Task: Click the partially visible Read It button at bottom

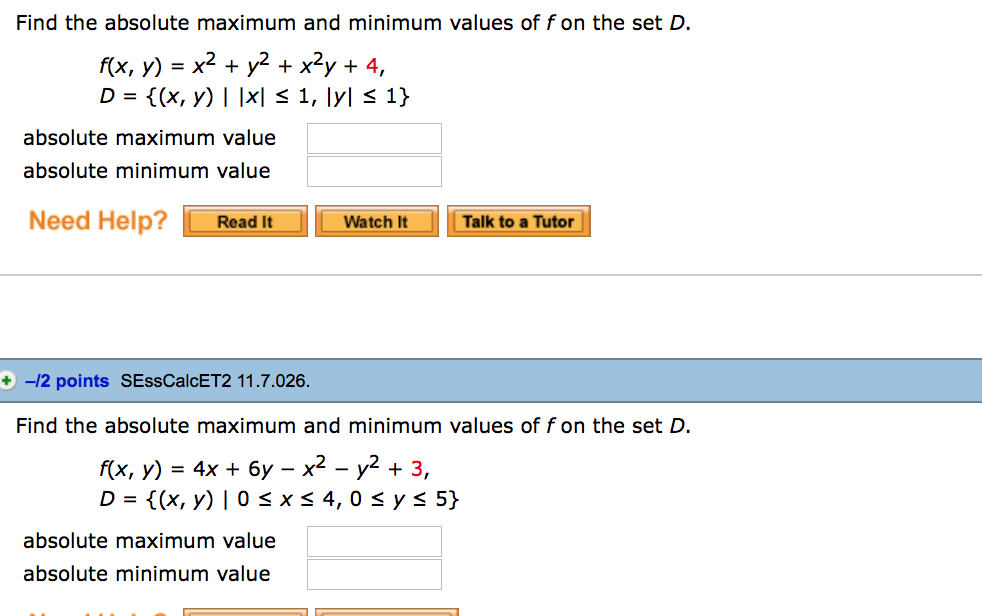Action: 245,612
